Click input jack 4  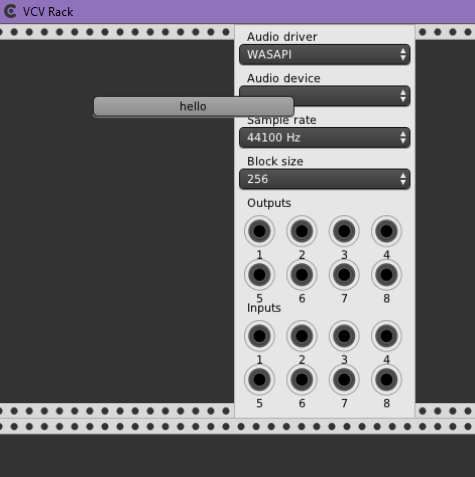387,336
